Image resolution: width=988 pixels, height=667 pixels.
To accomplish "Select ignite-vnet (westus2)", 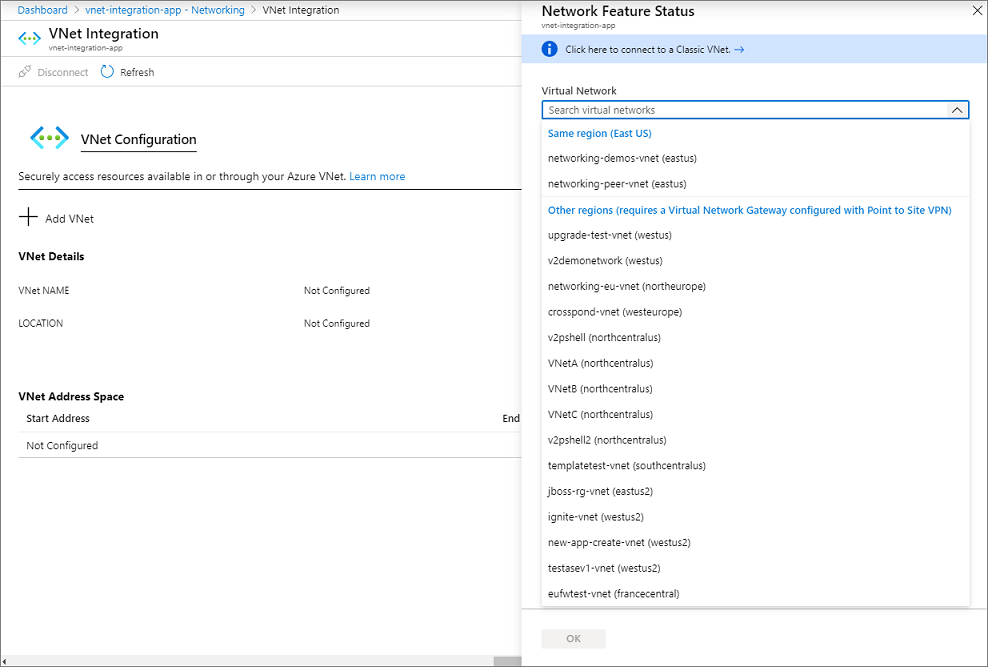I will click(755, 517).
